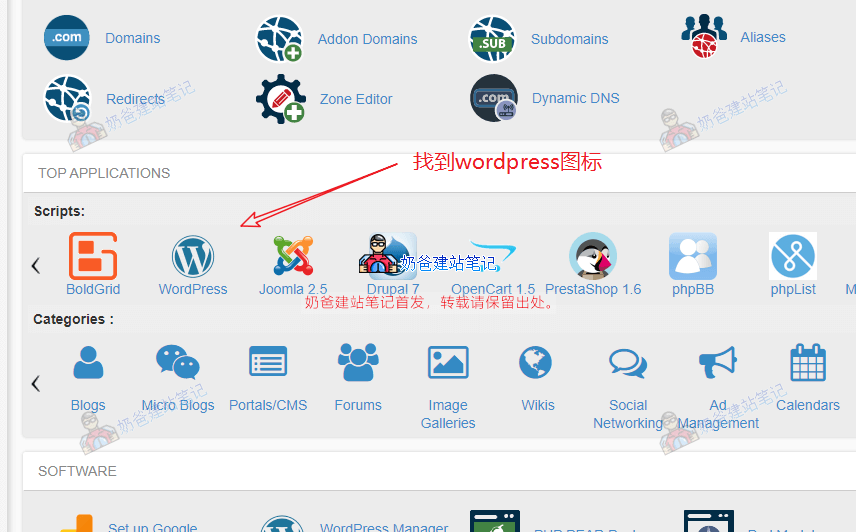Open the Subdomains SUB icon
Image resolution: width=856 pixels, height=532 pixels.
point(492,39)
